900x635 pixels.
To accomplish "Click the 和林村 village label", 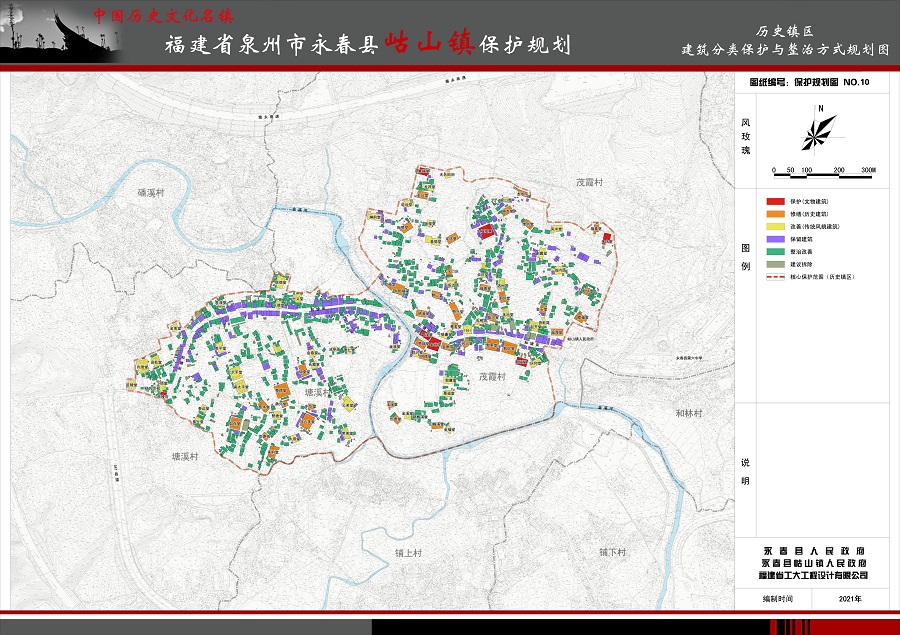I will [689, 413].
